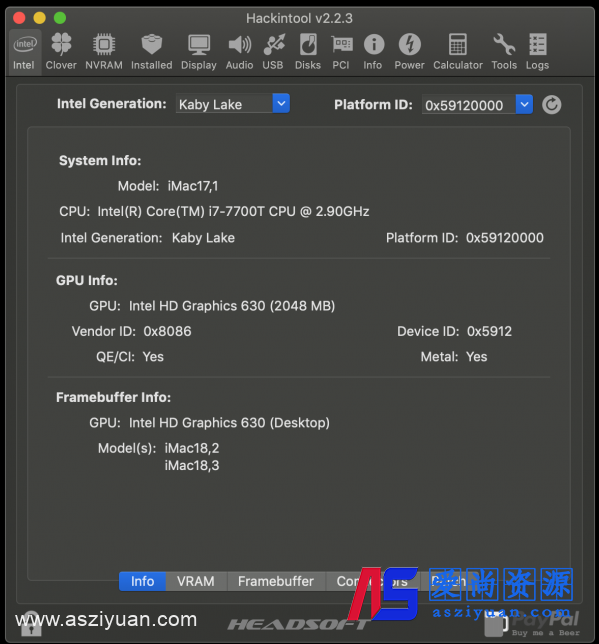The image size is (599, 644).
Task: Click Intel HD Graphics 630 (Desktop) text
Action: tap(229, 423)
